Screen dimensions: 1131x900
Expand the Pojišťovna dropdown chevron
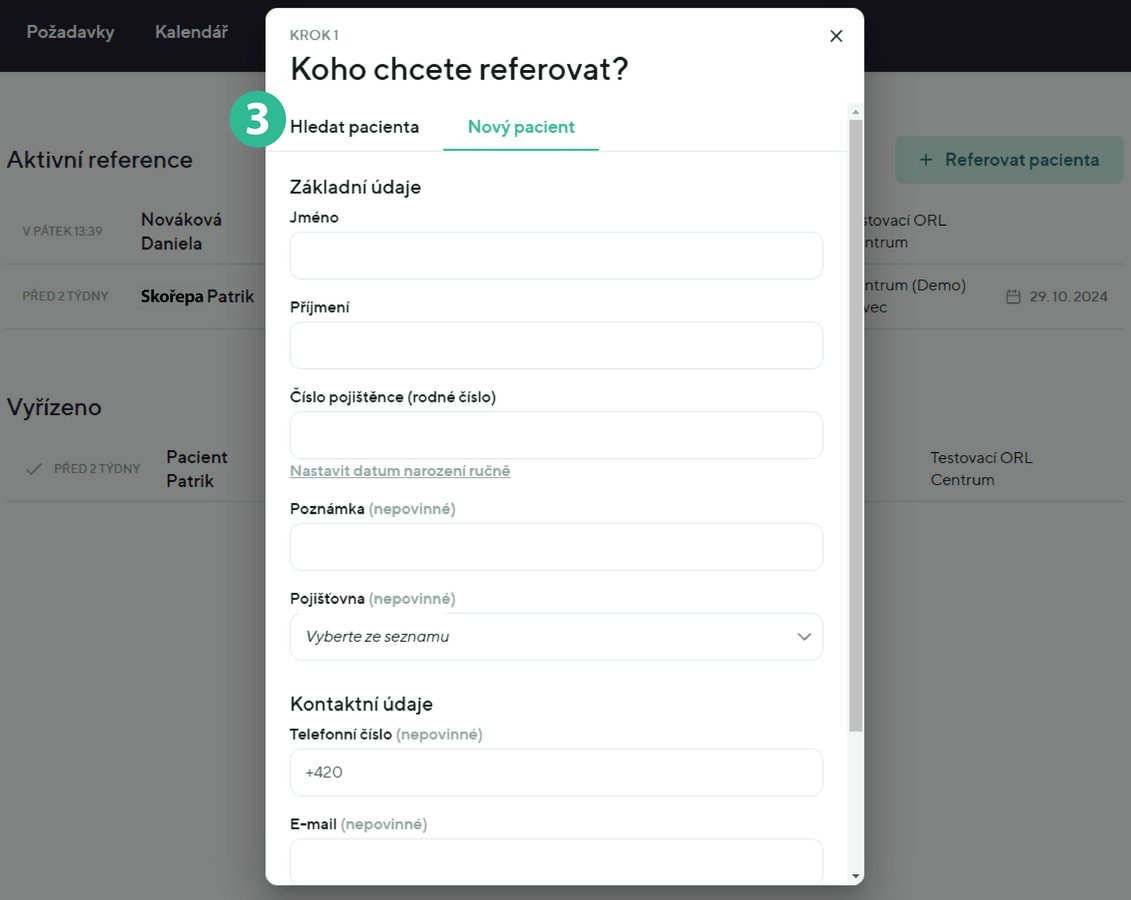pos(803,637)
